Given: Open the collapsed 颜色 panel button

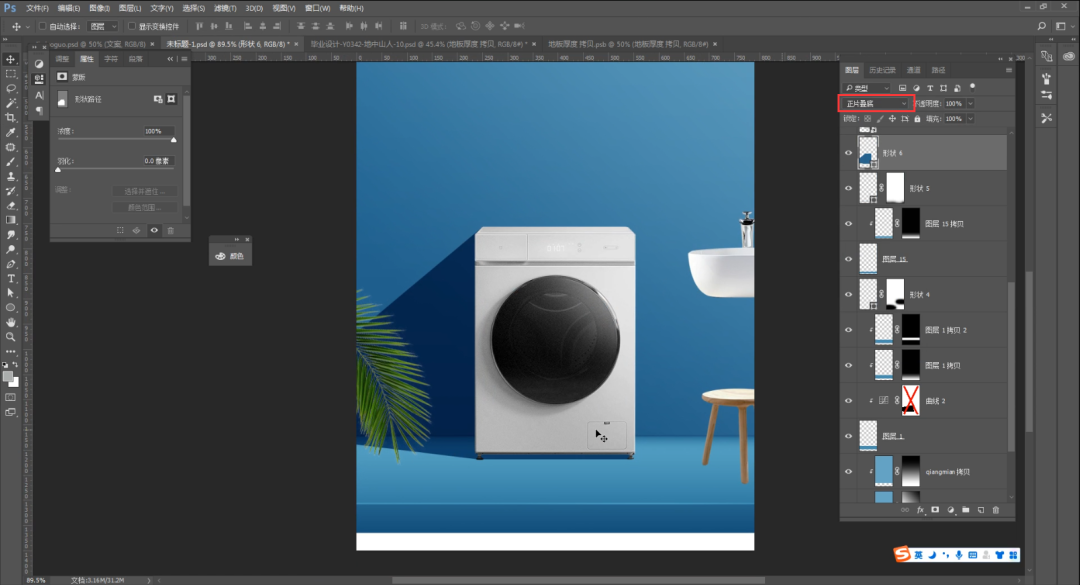Looking at the screenshot, I should click(230, 257).
